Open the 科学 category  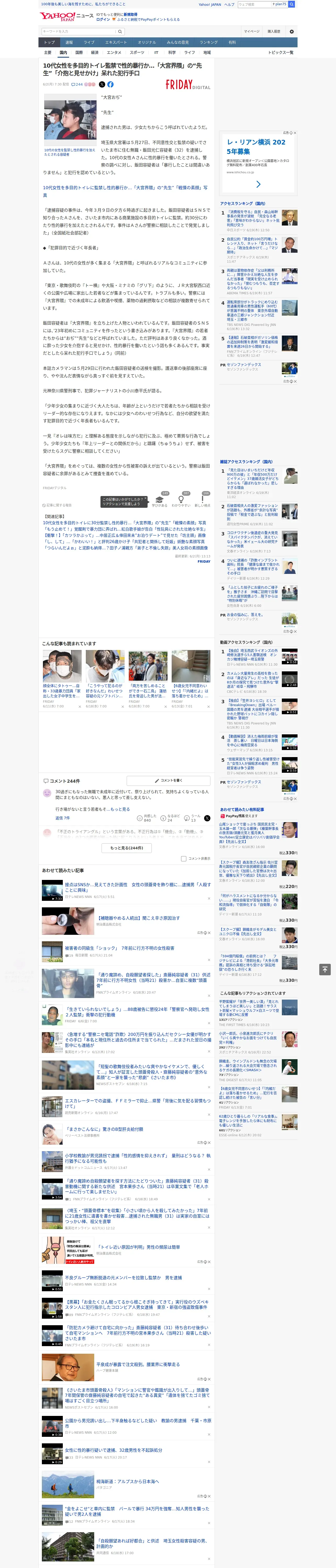pos(172,52)
